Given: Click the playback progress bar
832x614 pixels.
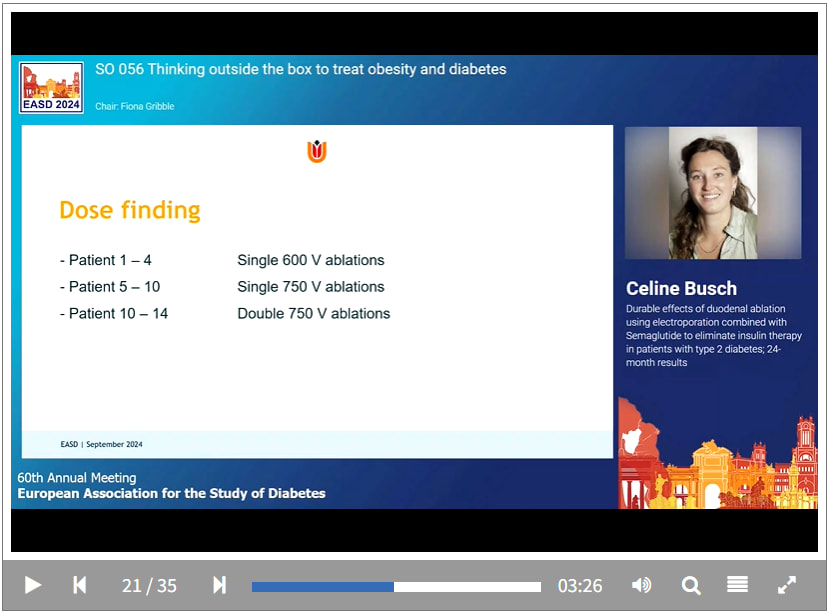Looking at the screenshot, I should [396, 587].
